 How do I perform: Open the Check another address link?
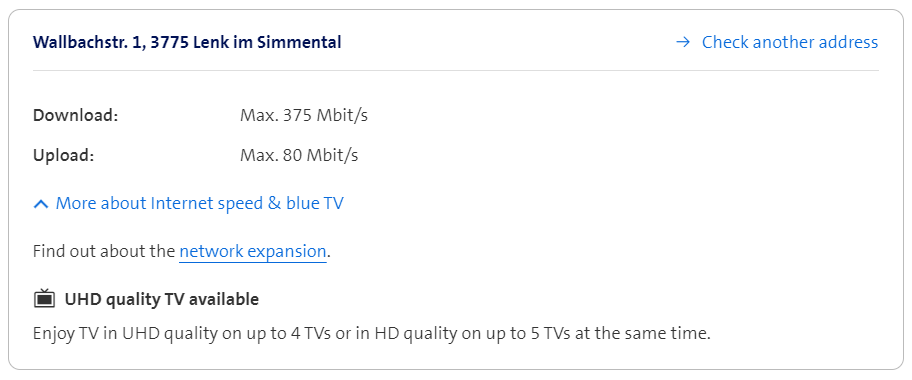[776, 42]
